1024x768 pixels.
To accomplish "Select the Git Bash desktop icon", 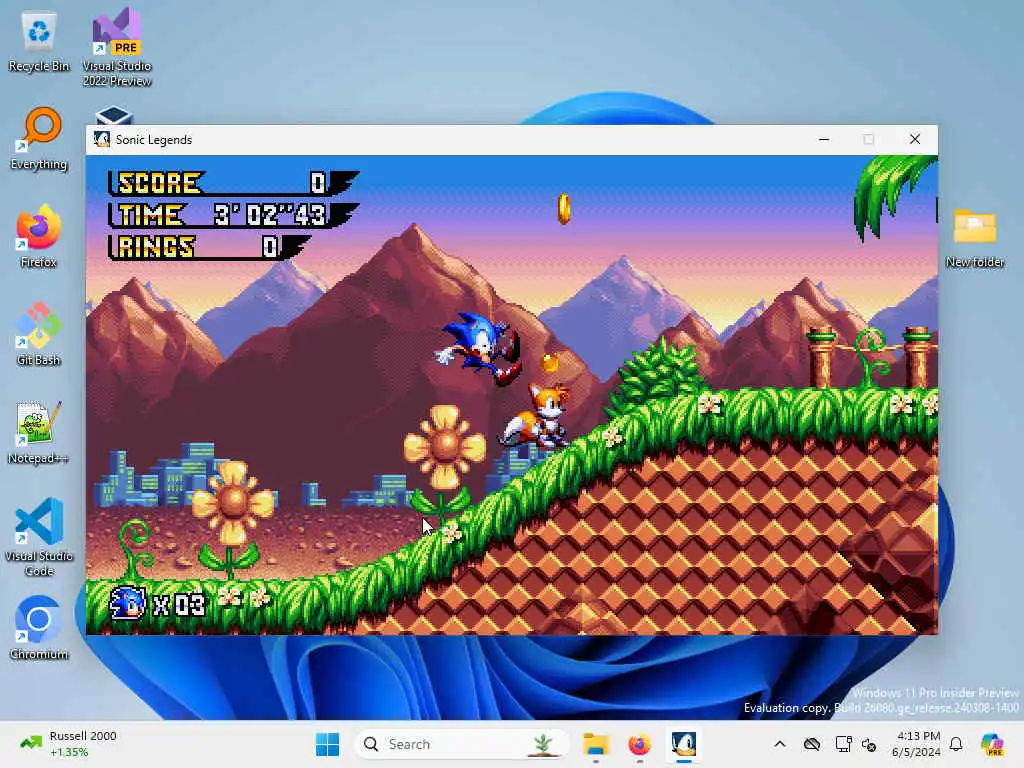I will point(39,335).
